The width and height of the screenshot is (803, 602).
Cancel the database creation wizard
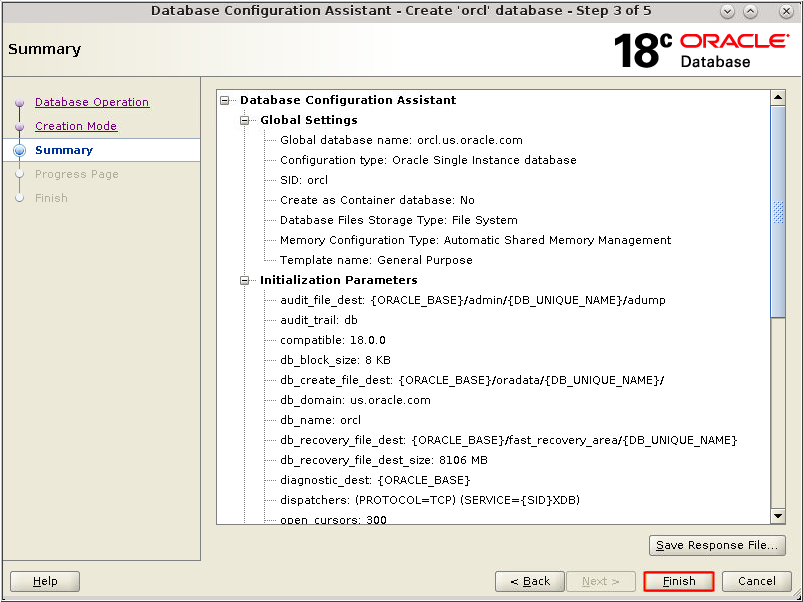tap(756, 581)
